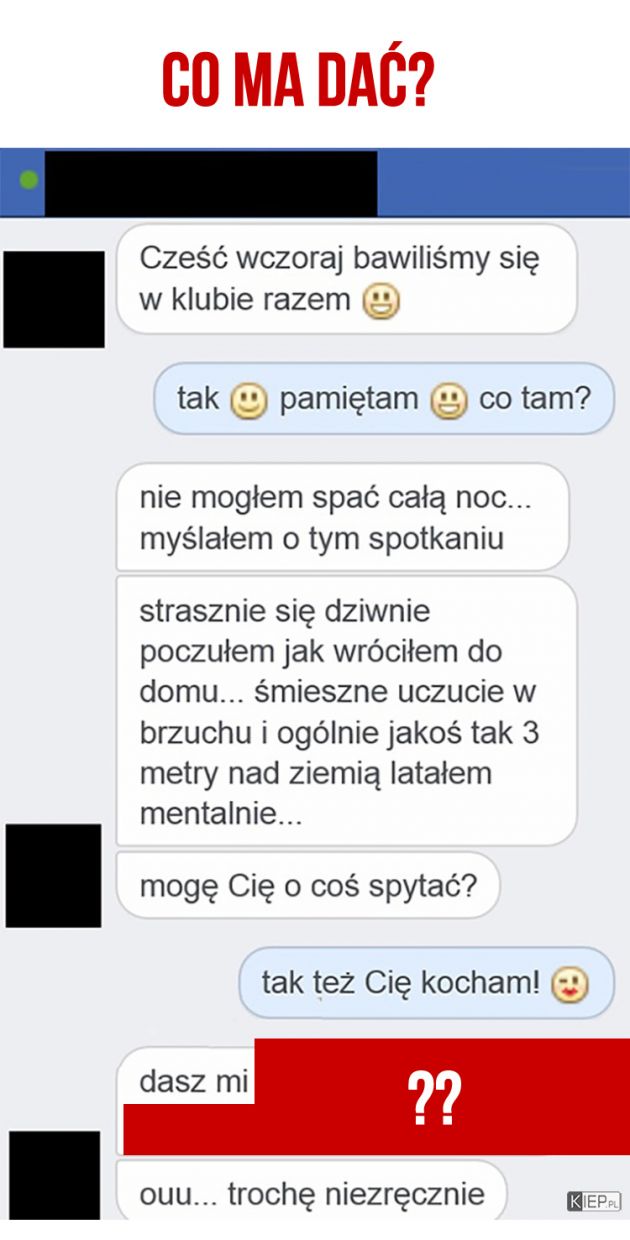Select the 'ouu... trochę niezręcznie' message

tap(312, 1192)
